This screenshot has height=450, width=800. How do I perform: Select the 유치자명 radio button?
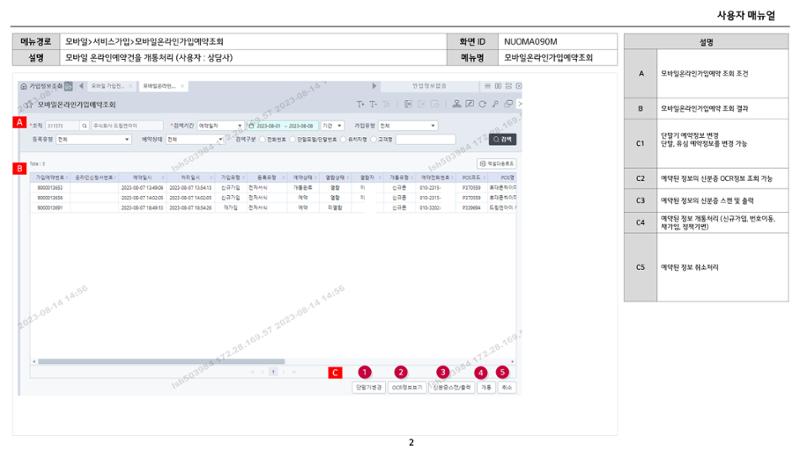click(x=343, y=139)
